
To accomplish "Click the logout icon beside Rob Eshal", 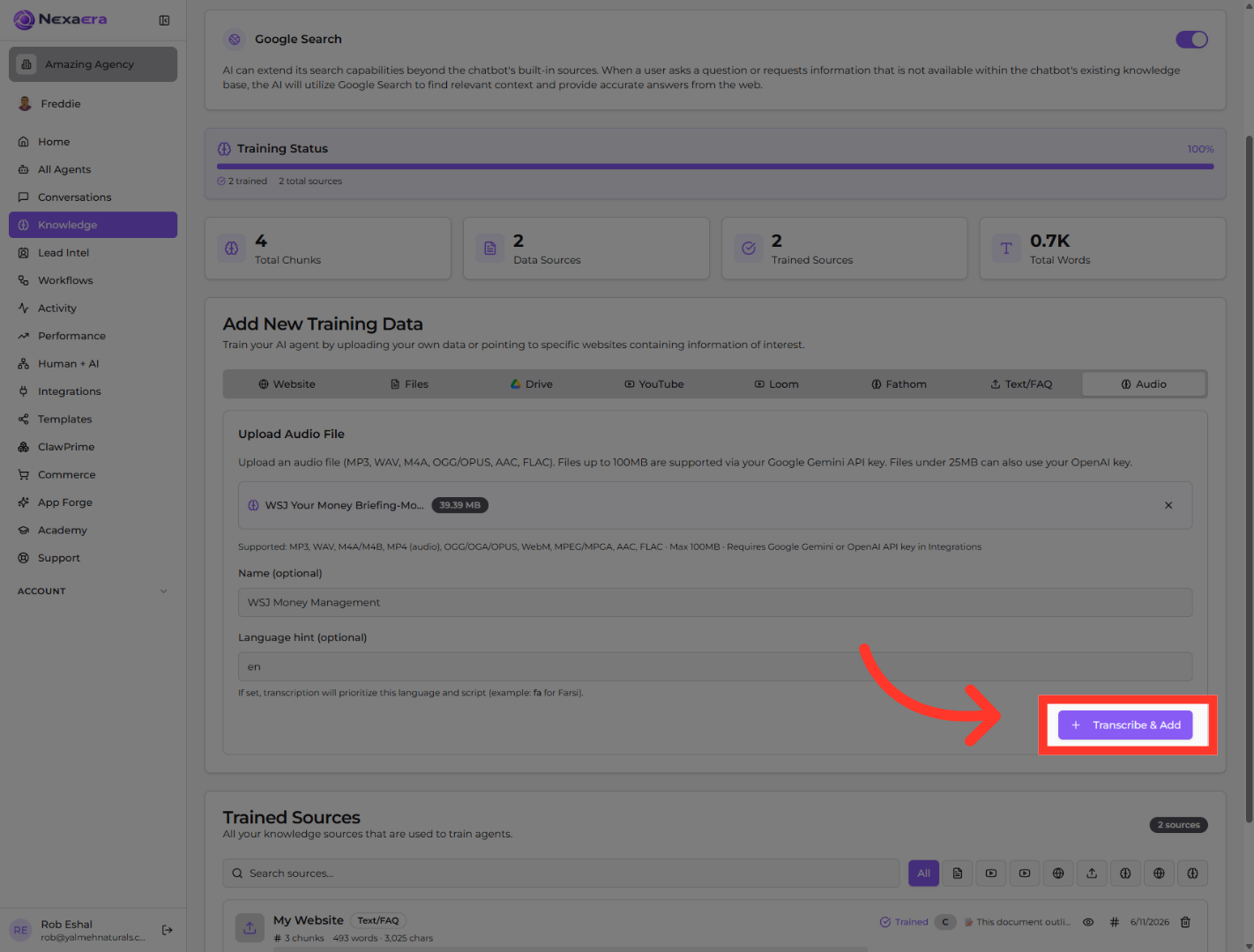I will tap(168, 930).
